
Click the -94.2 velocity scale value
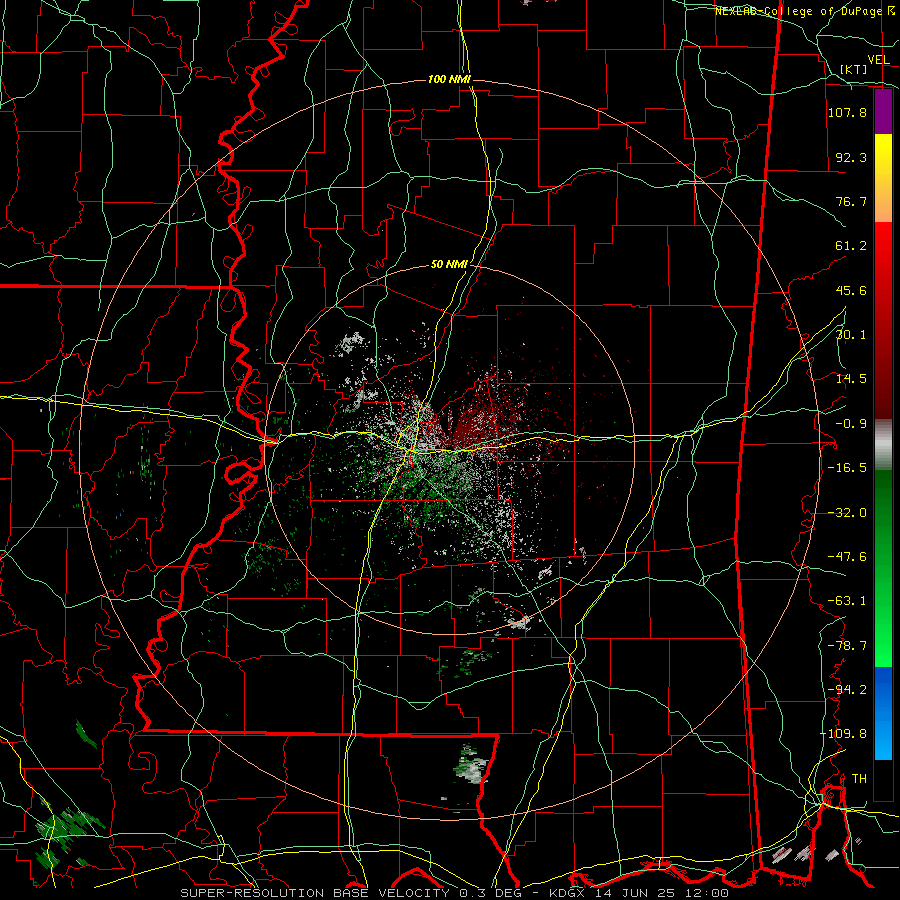[847, 690]
